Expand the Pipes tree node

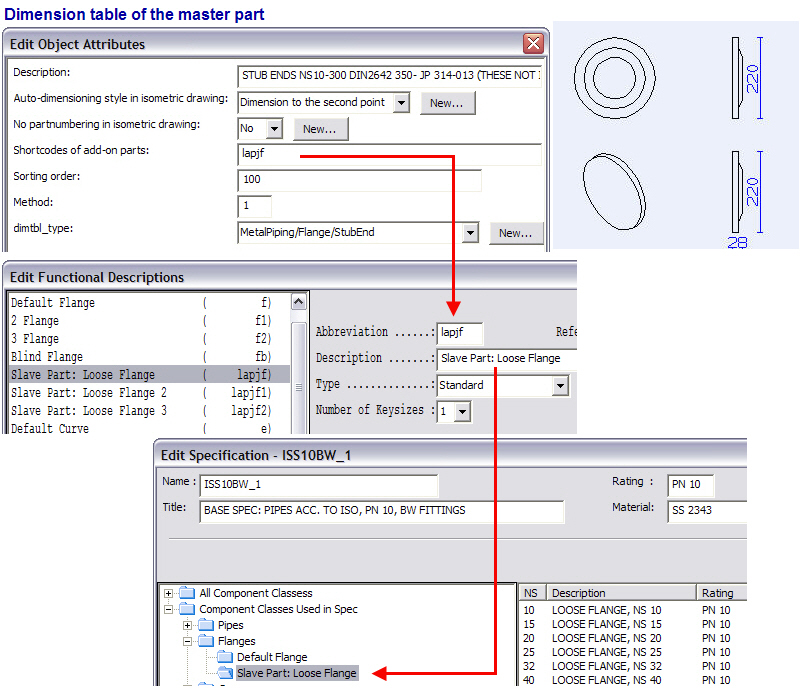[x=187, y=625]
